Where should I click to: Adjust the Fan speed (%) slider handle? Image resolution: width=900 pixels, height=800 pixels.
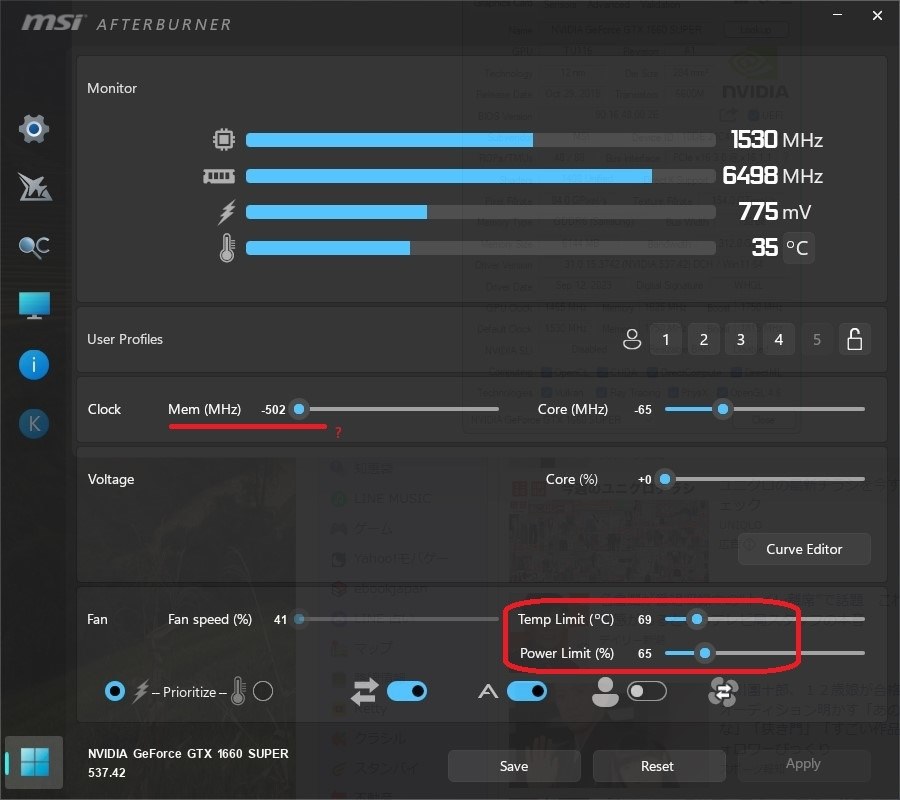point(299,619)
